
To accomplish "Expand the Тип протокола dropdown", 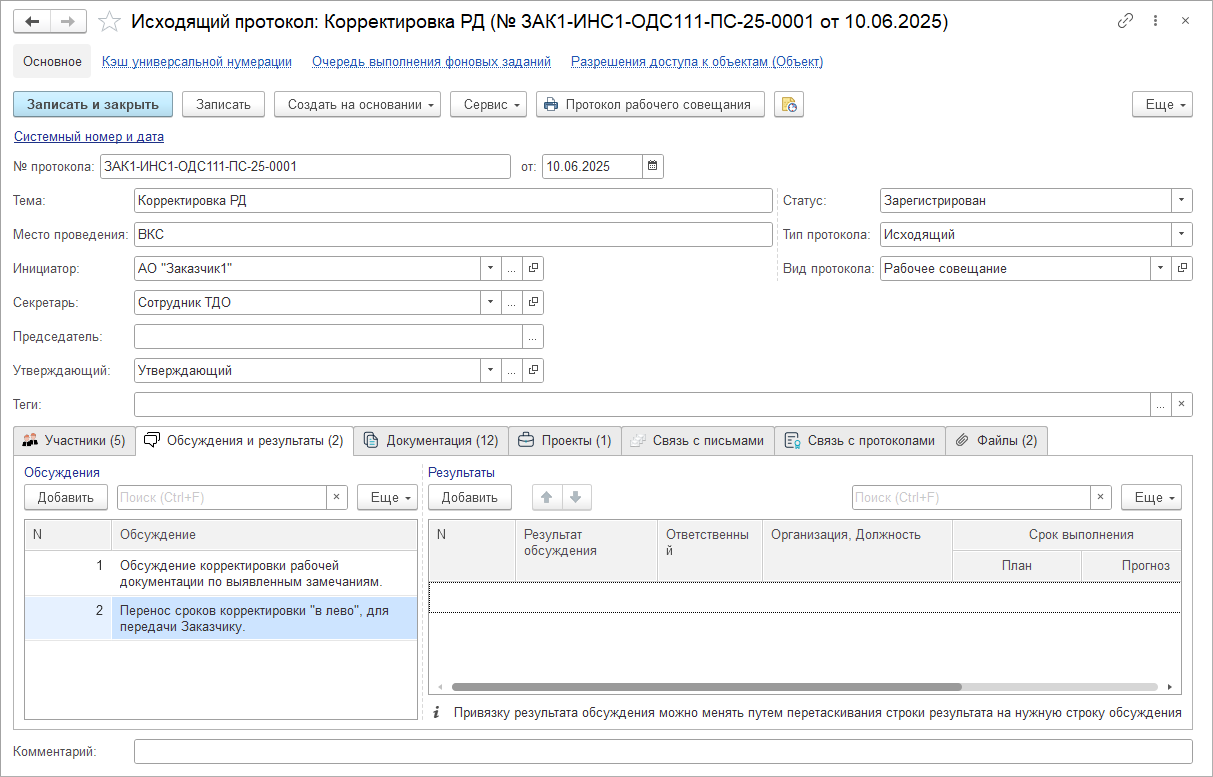I will point(1181,235).
